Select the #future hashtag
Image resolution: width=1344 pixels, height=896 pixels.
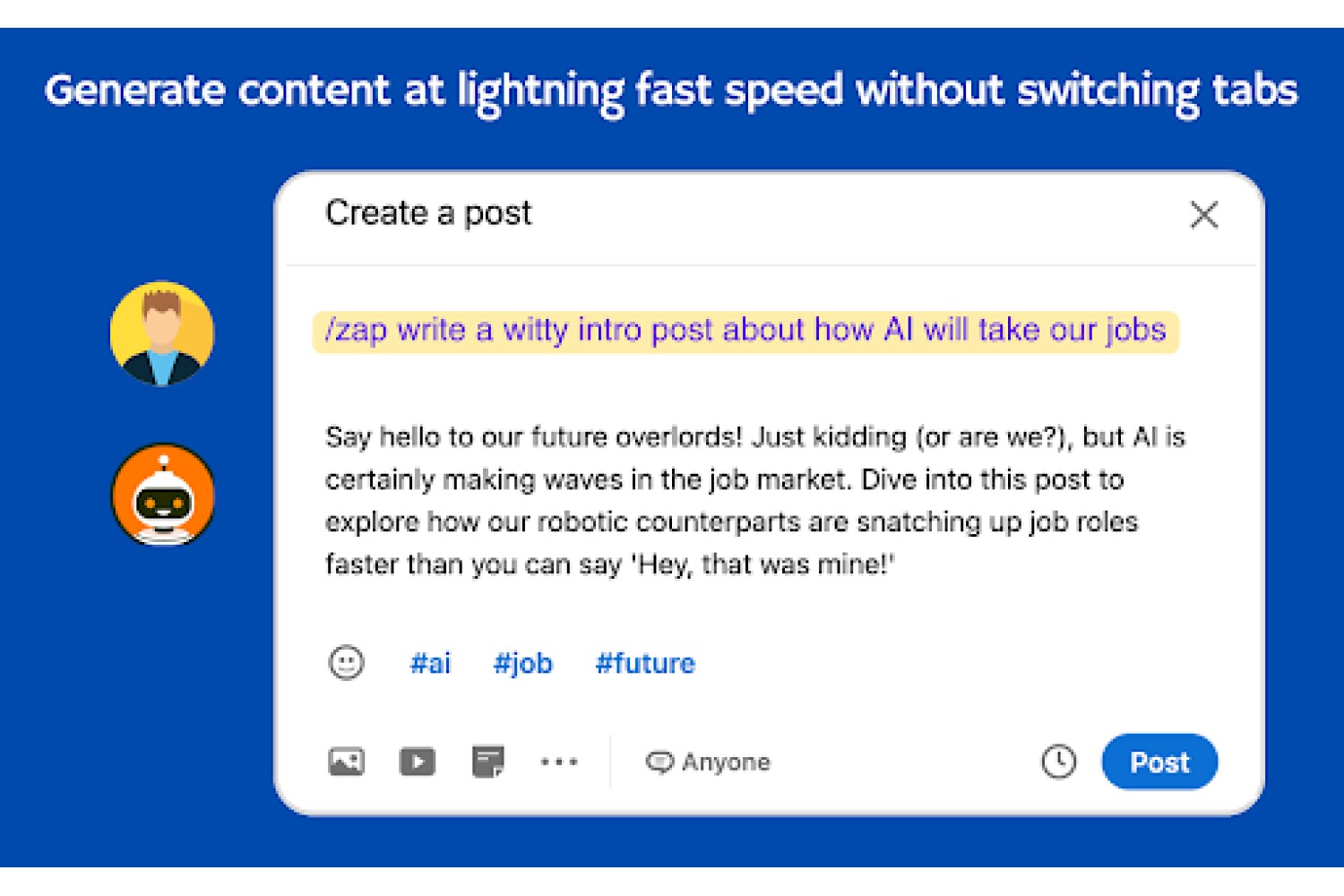(645, 663)
